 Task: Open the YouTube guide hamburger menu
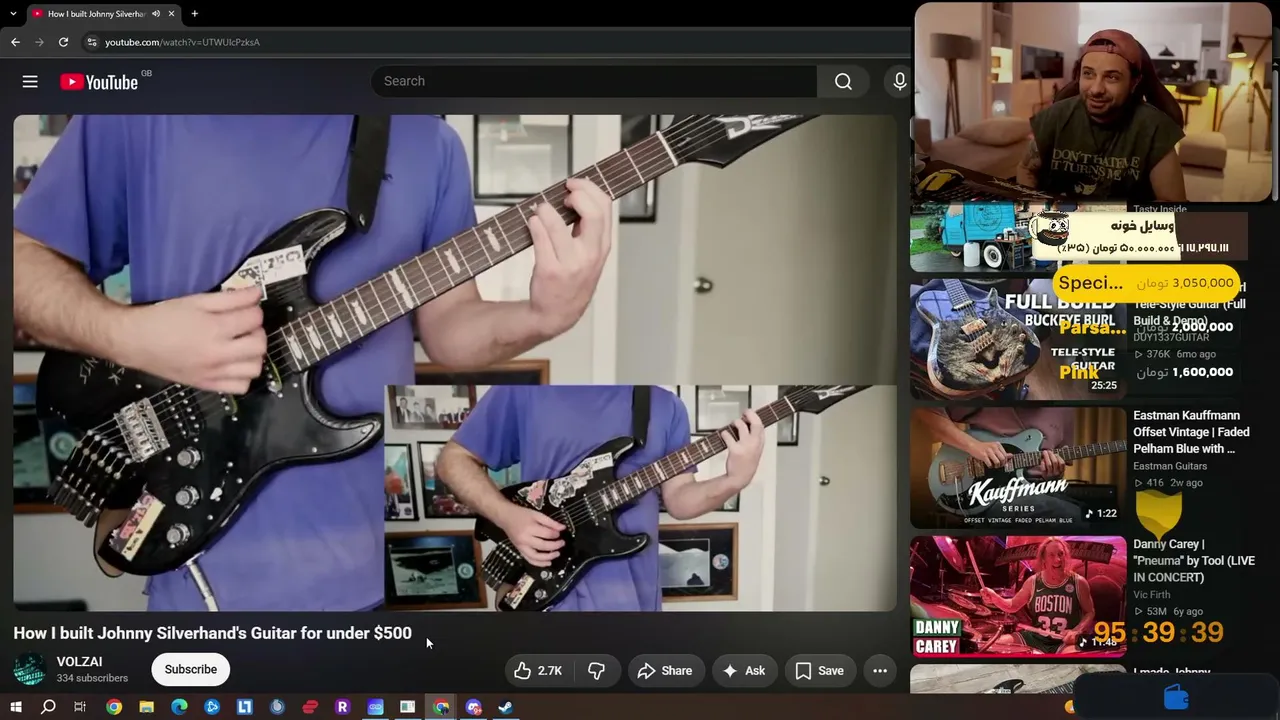(30, 82)
